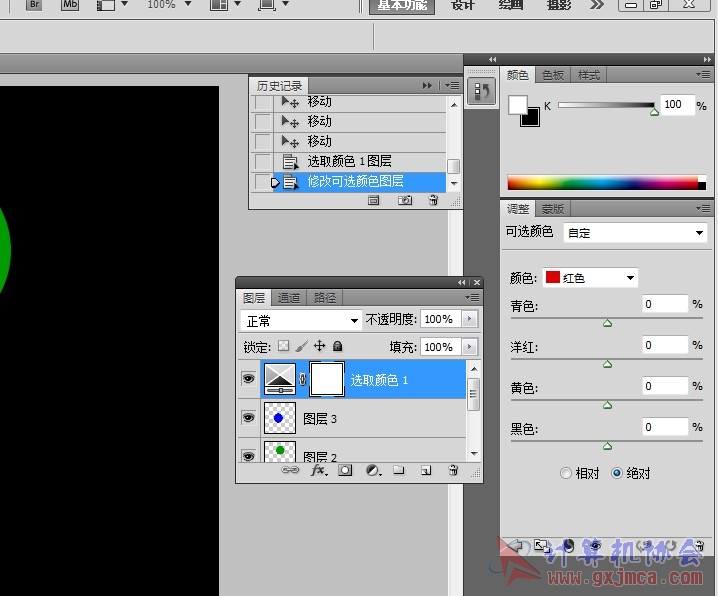Screen dimensions: 718x596
Task: Toggle lock transparent pixels
Action: (x=283, y=346)
